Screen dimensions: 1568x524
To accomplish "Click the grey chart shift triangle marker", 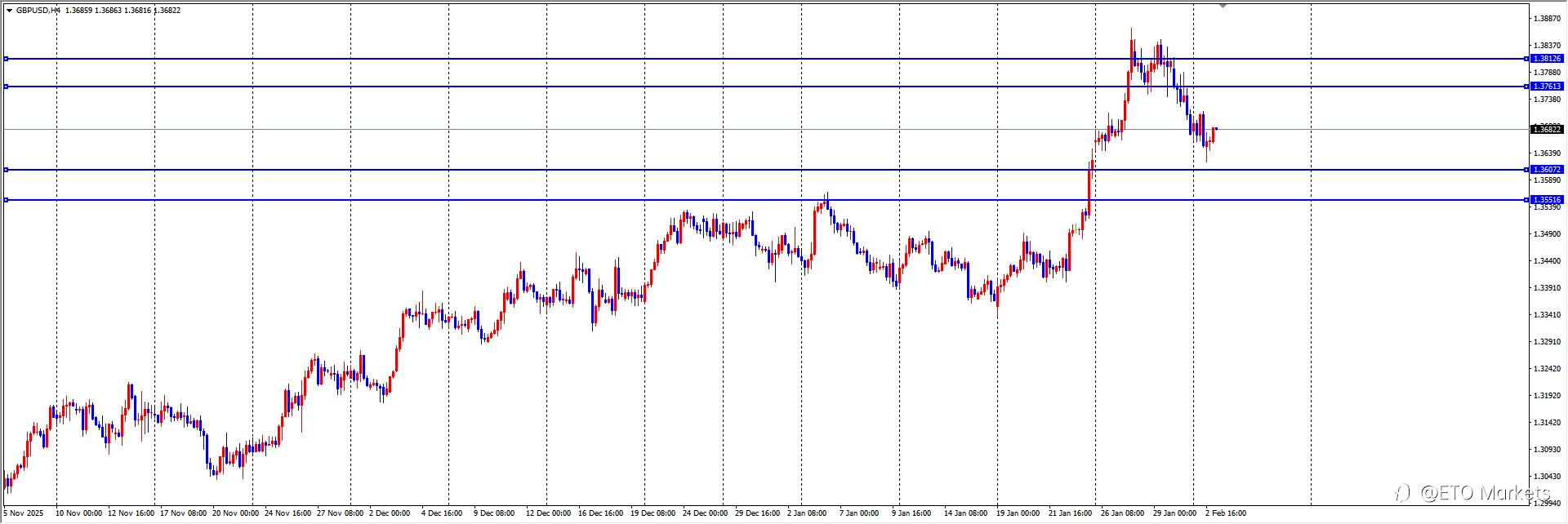I will [1223, 6].
